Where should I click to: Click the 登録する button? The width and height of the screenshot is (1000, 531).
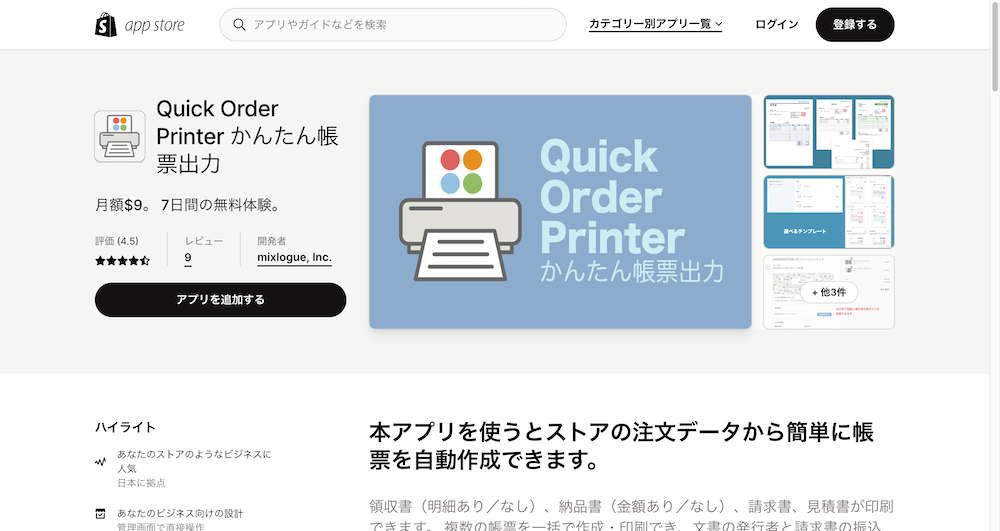[x=855, y=25]
